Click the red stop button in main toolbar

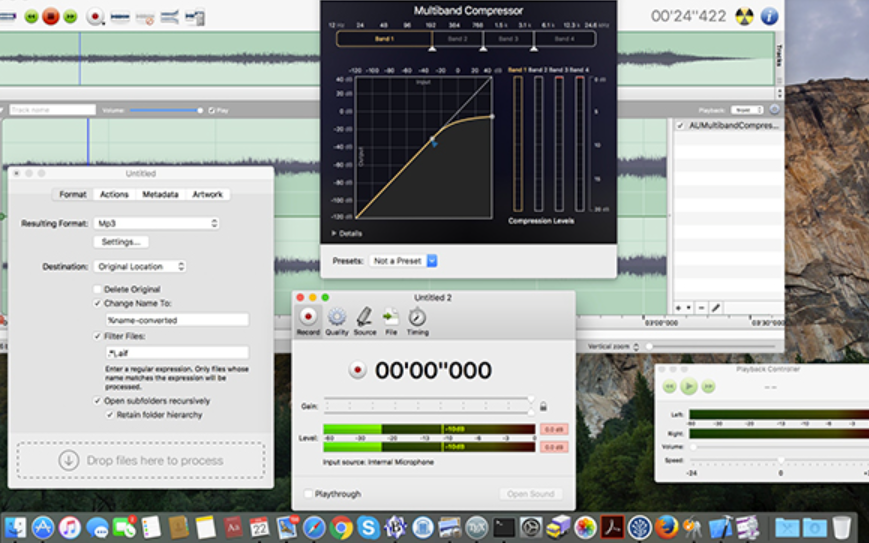[50, 17]
